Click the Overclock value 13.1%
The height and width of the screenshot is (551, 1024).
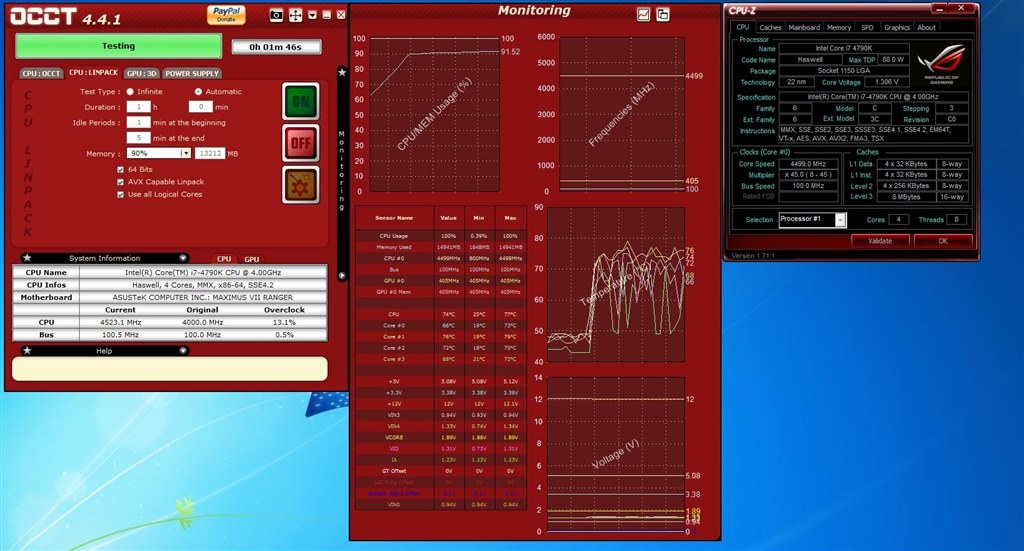pos(285,322)
